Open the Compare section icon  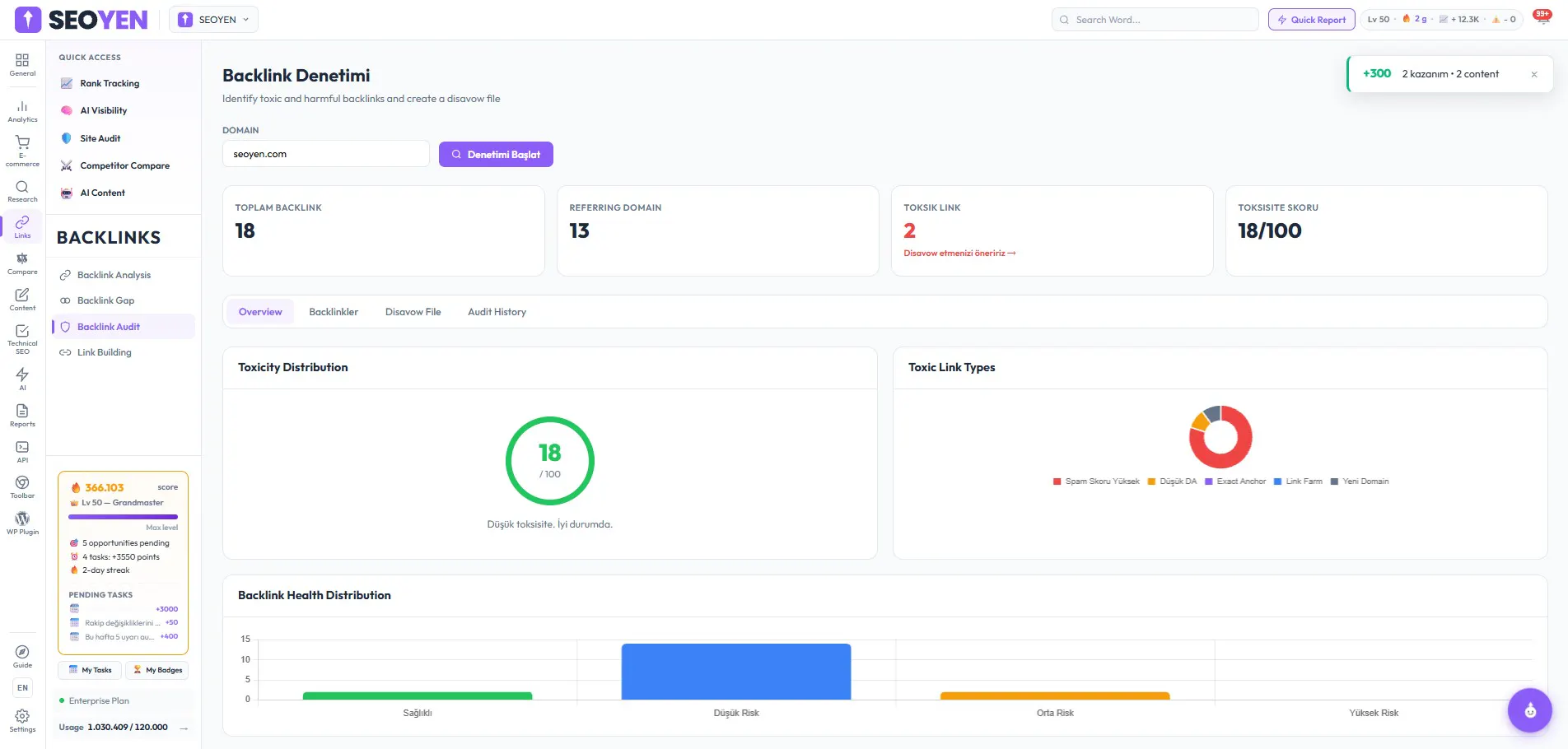point(22,263)
